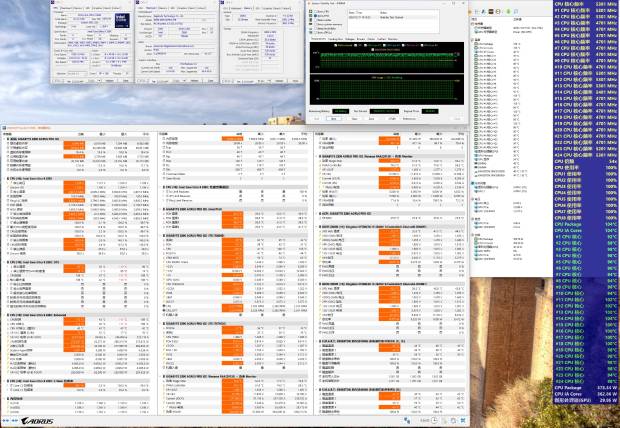Click Intel Core logo in CPU-Z
The height and width of the screenshot is (428, 620).
[122, 21]
